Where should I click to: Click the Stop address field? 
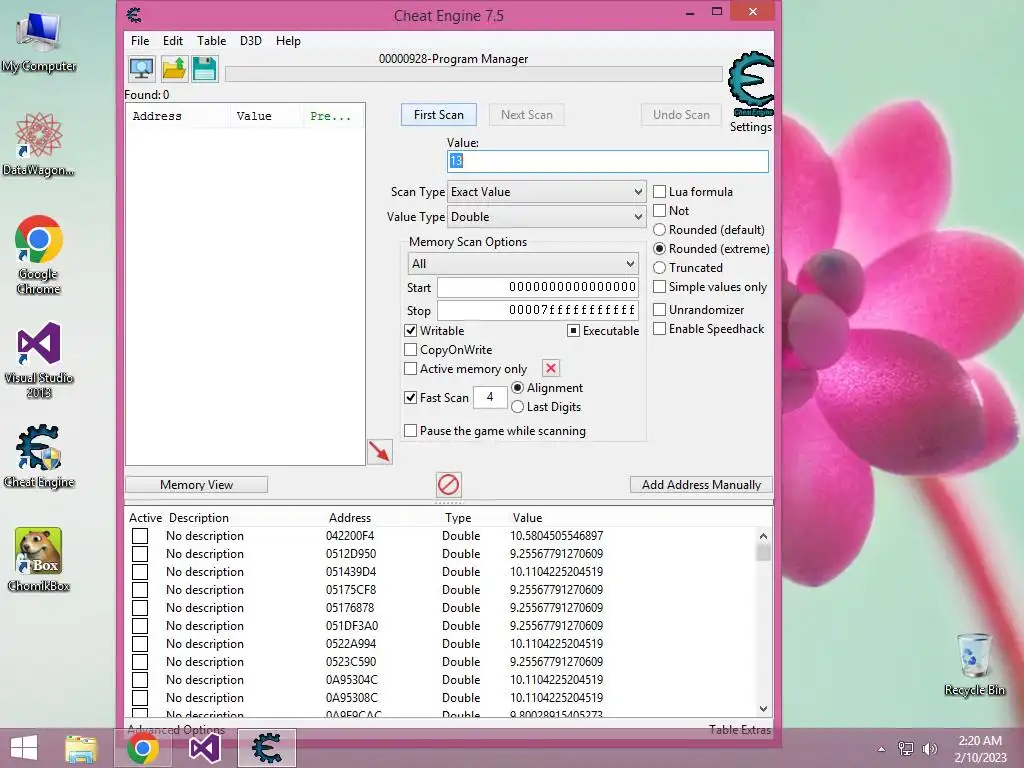(x=537, y=310)
